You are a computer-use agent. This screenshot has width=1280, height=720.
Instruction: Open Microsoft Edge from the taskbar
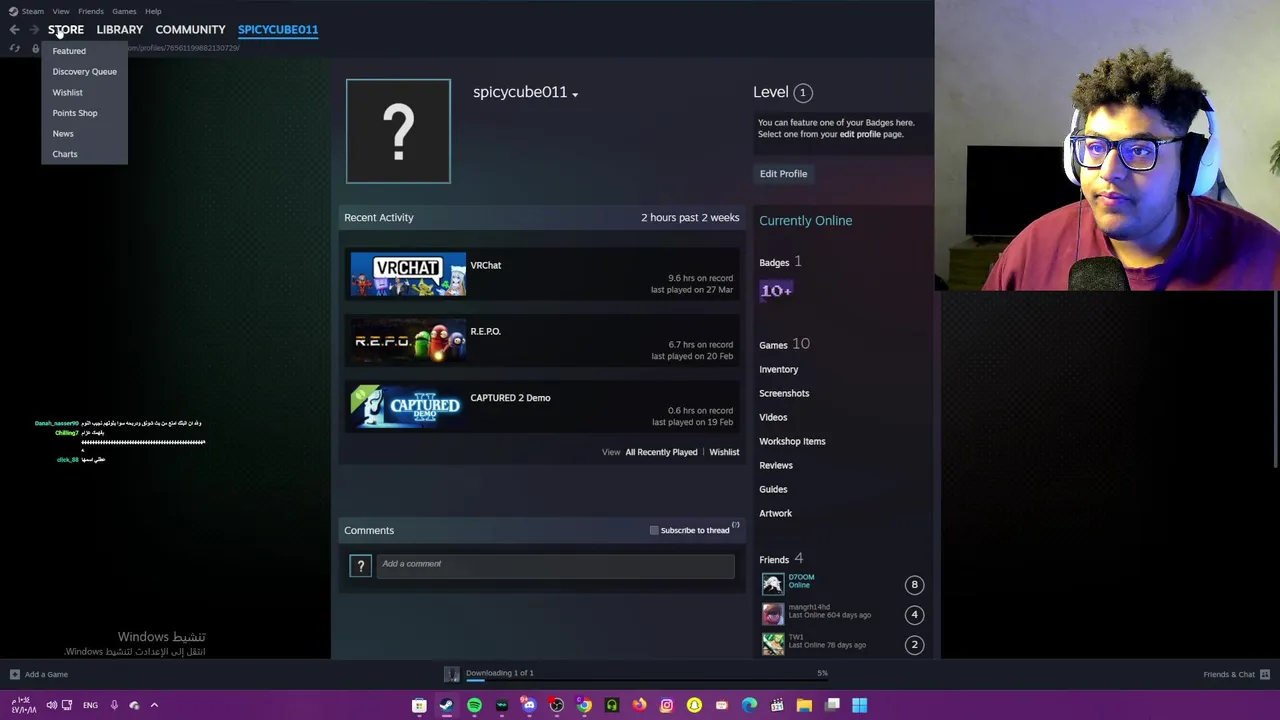(x=749, y=705)
